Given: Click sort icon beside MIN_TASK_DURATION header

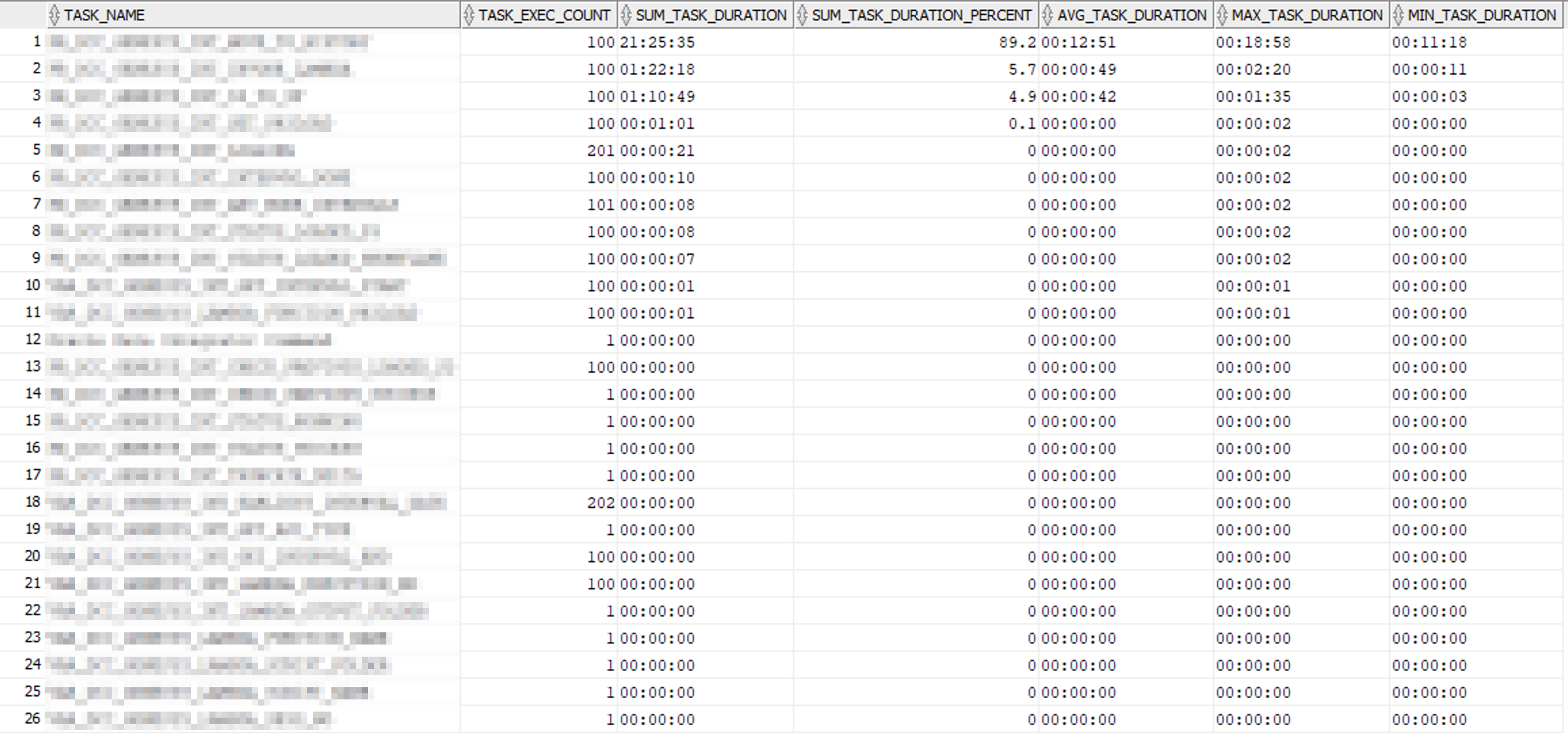Looking at the screenshot, I should pyautogui.click(x=1399, y=15).
